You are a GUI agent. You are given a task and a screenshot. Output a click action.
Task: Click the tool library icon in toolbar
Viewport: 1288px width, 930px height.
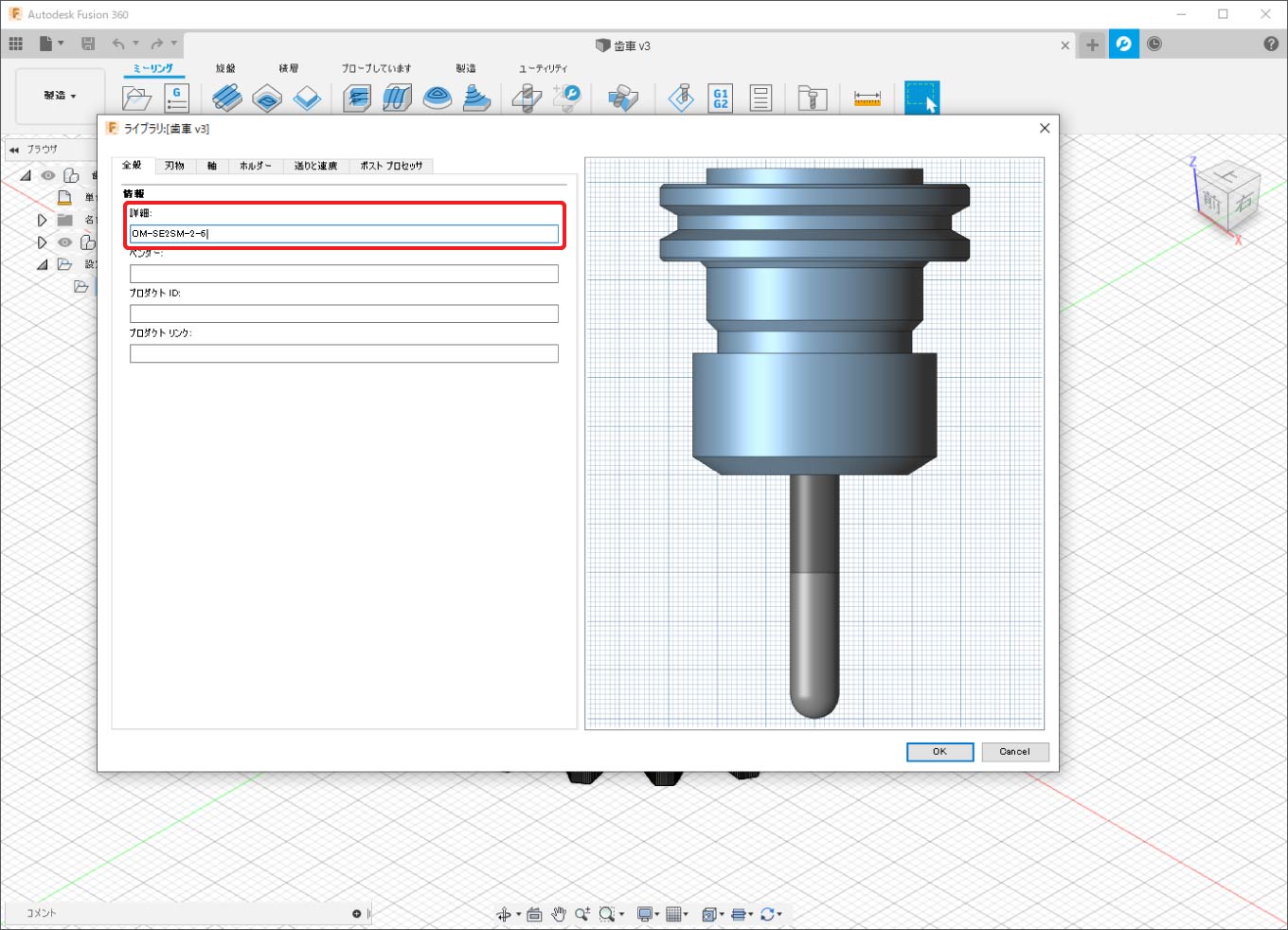tap(813, 98)
